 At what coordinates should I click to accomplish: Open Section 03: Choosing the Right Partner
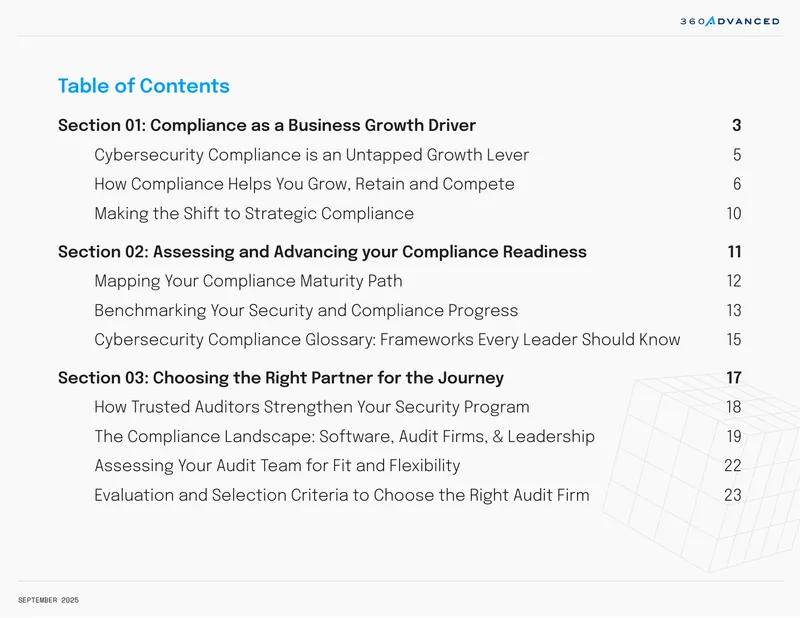(281, 378)
